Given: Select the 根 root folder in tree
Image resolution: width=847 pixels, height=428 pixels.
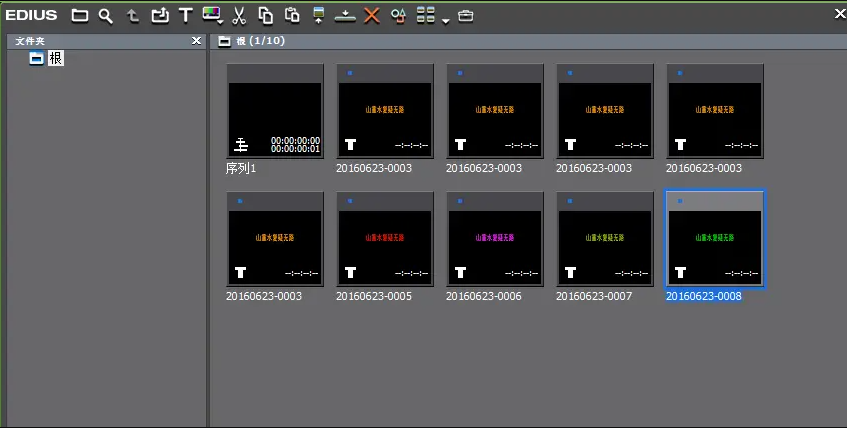Looking at the screenshot, I should [56, 58].
